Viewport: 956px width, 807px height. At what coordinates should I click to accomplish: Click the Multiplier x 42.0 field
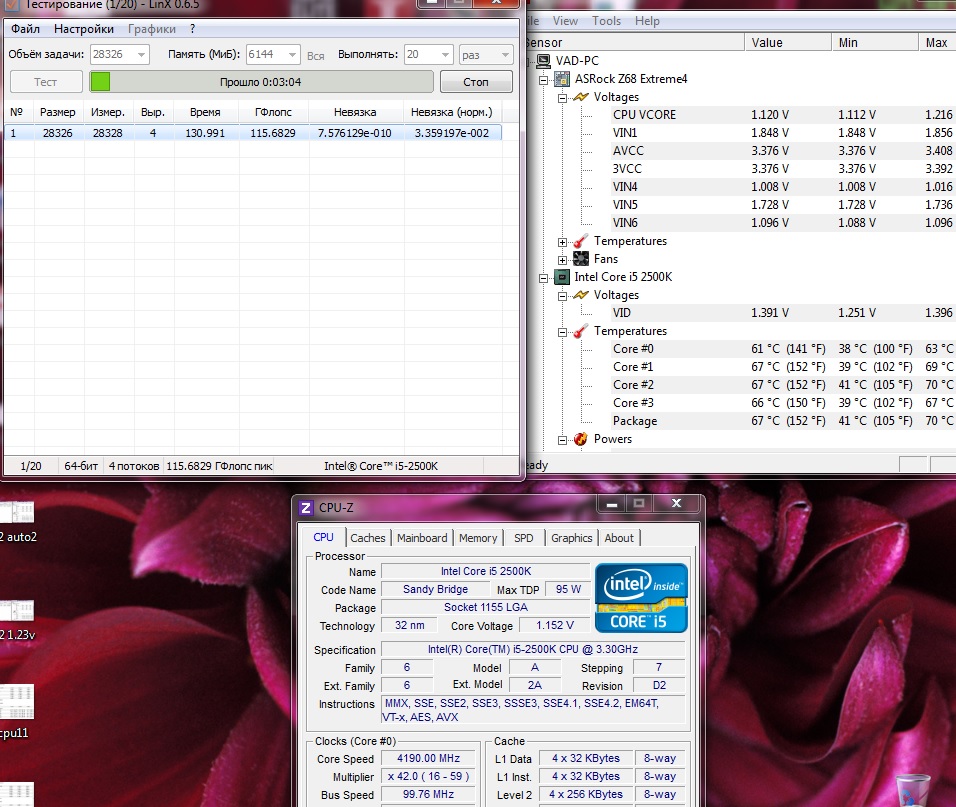pyautogui.click(x=428, y=777)
